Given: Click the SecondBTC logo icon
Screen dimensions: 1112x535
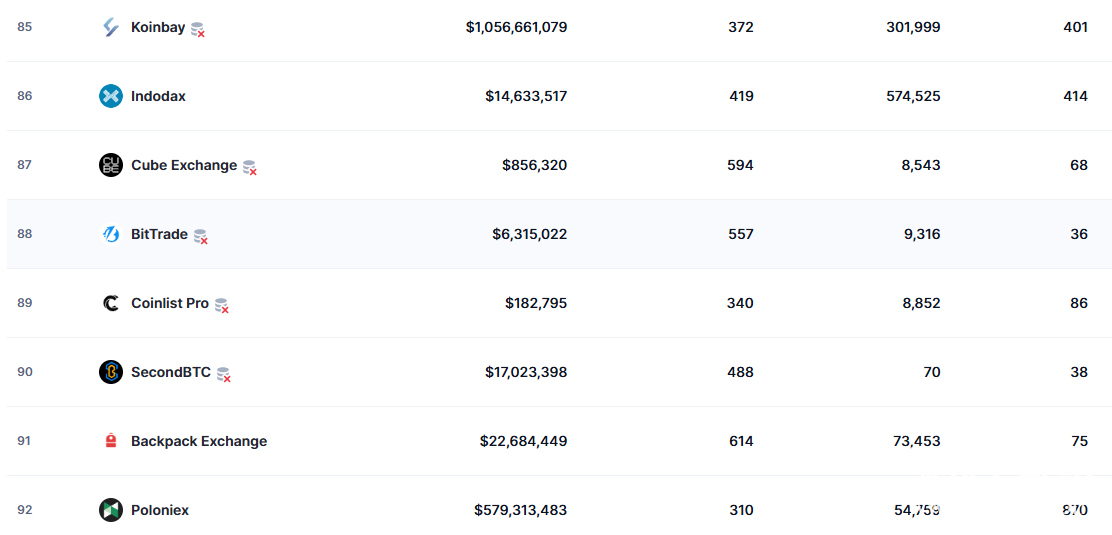Looking at the screenshot, I should (111, 372).
